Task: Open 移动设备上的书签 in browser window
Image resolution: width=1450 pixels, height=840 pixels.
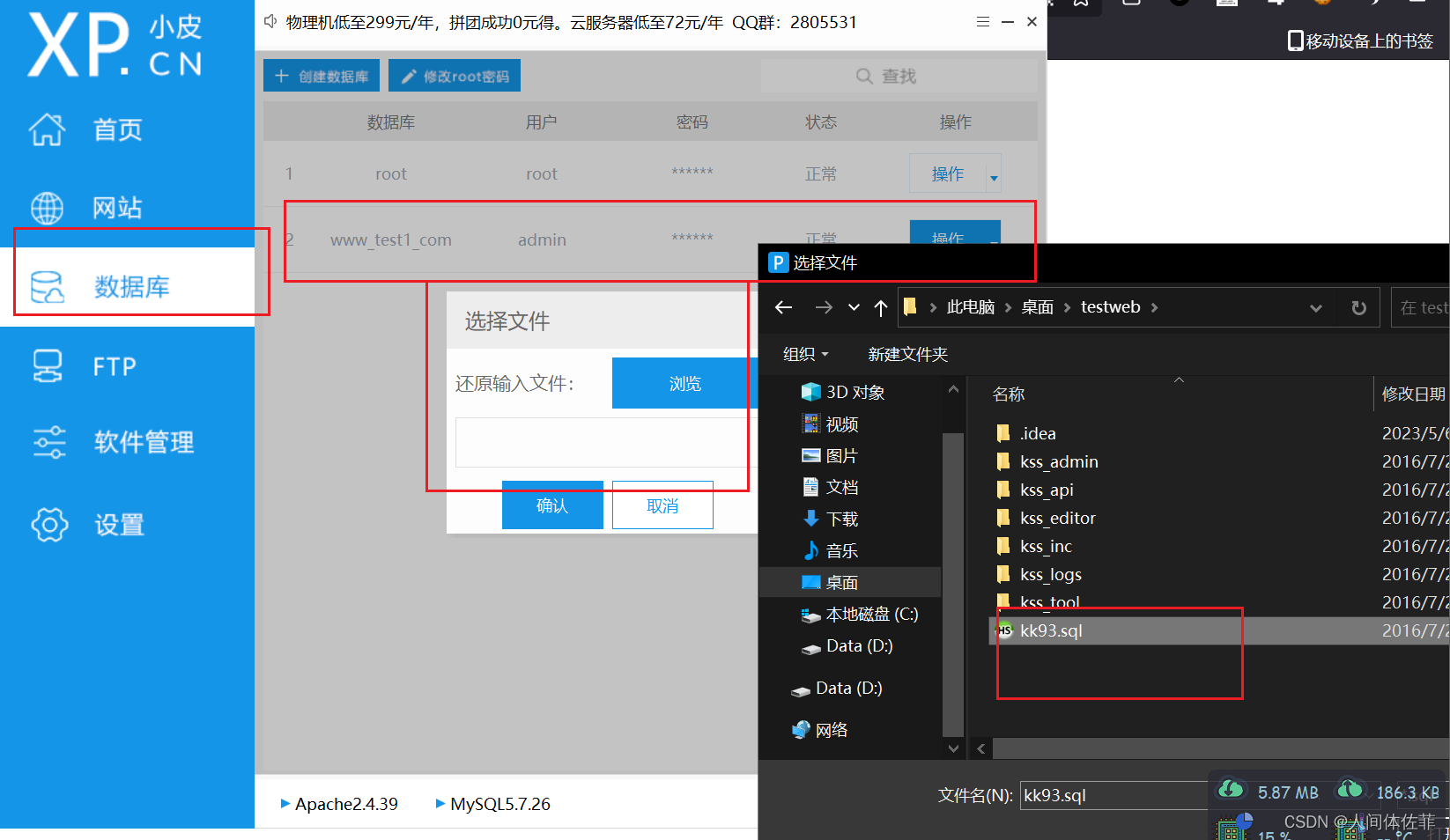Action: click(x=1360, y=41)
